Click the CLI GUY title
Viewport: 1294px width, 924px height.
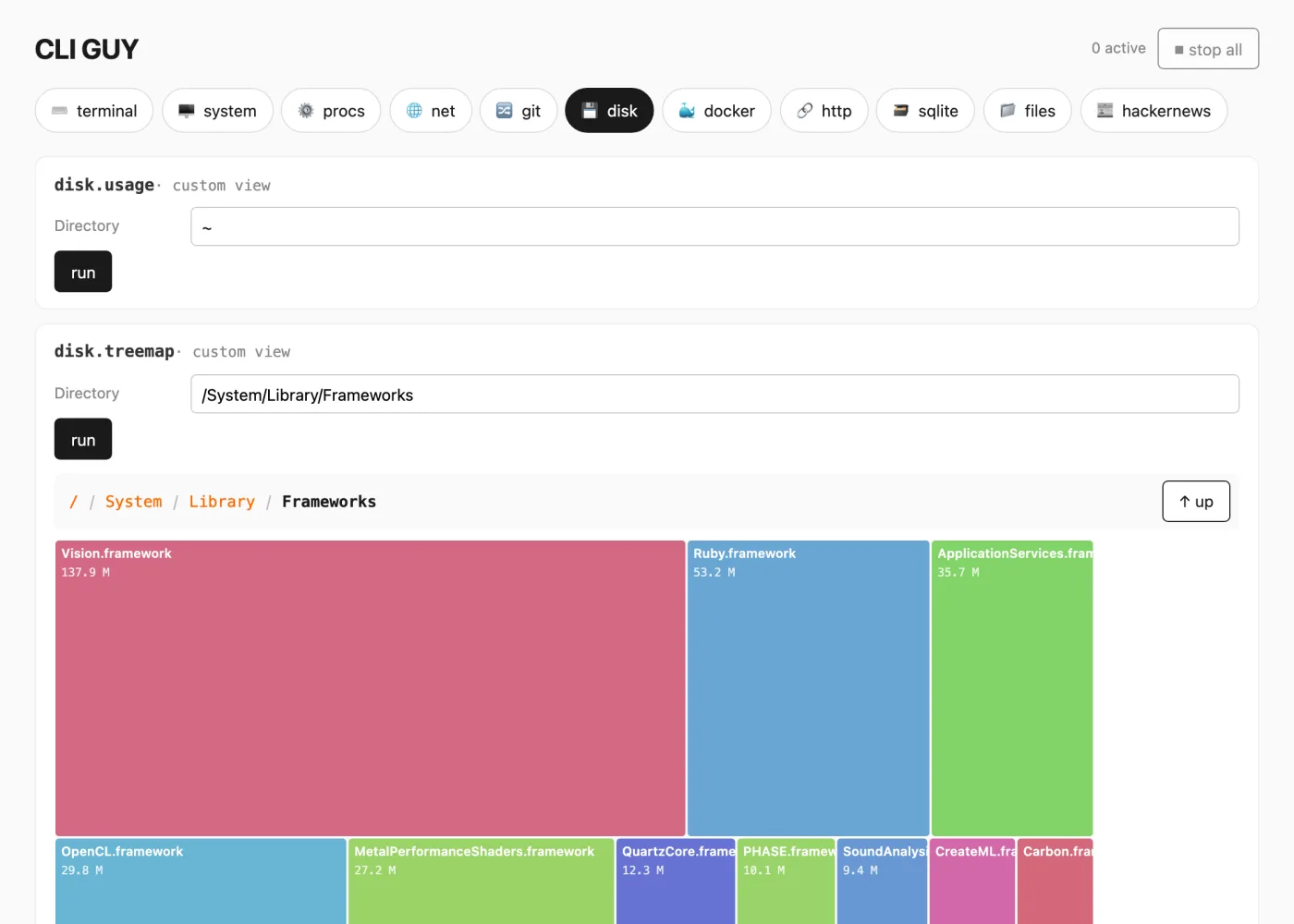pyautogui.click(x=87, y=49)
